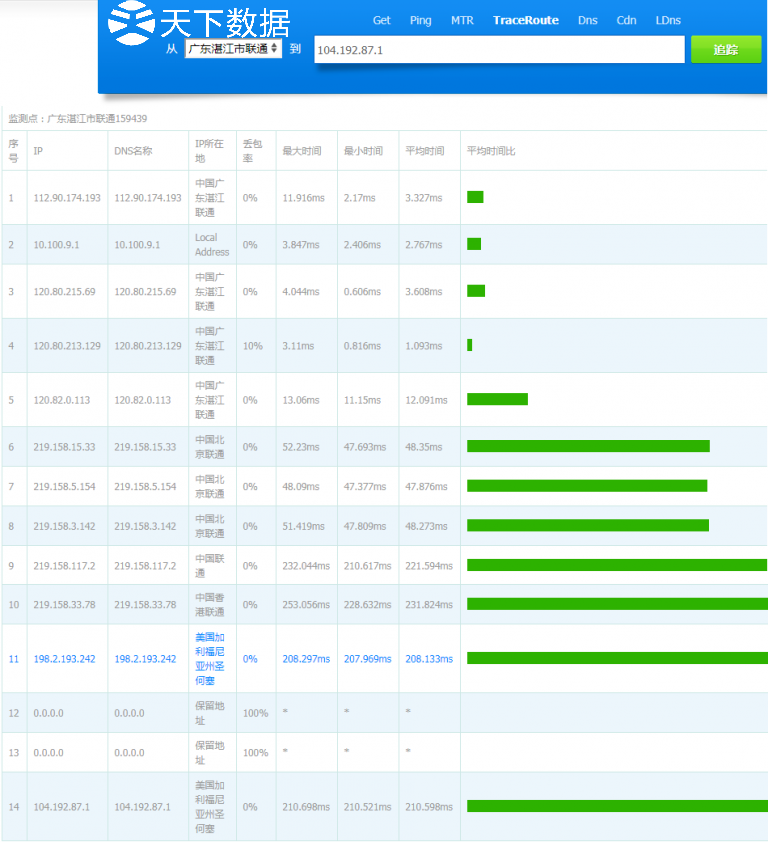This screenshot has height=842, width=768.
Task: Focus the target IP input field
Action: coord(498,50)
